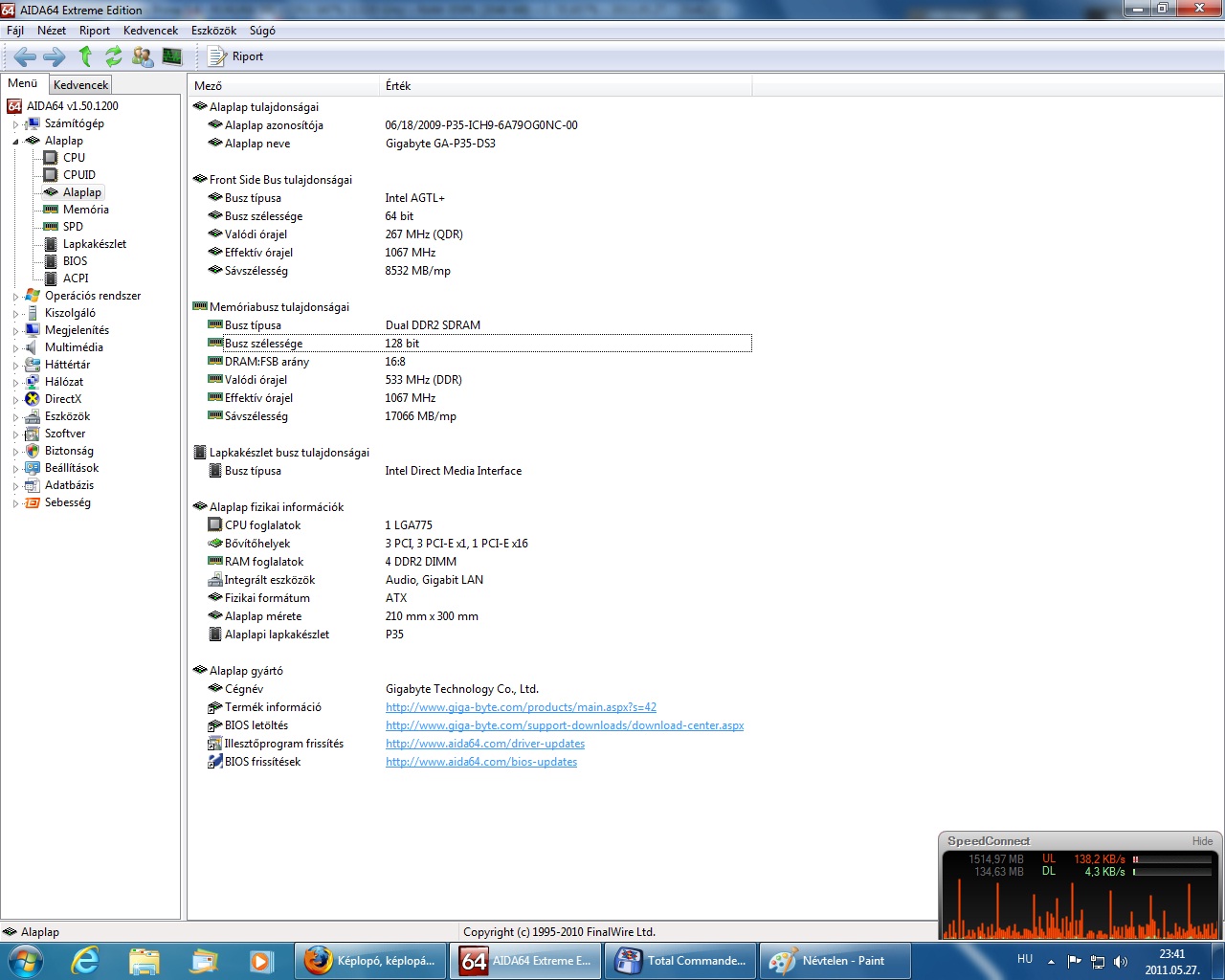Open Windows Media Player taskbar icon
This screenshot has height=980, width=1225.
pyautogui.click(x=260, y=961)
